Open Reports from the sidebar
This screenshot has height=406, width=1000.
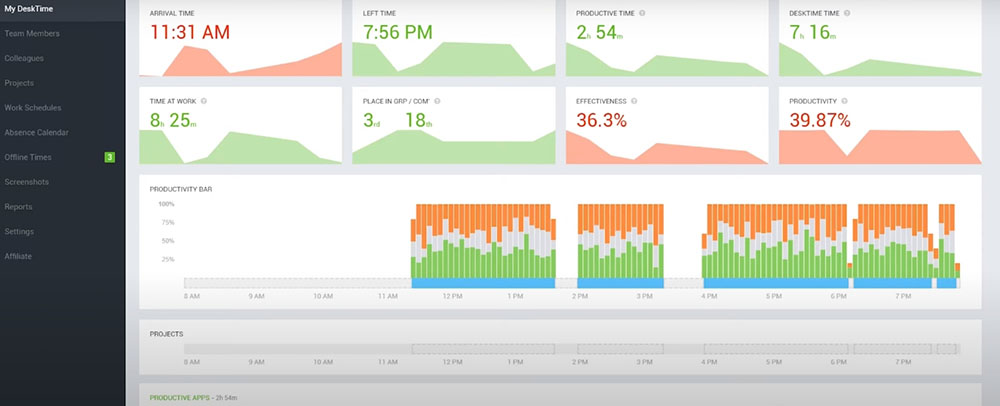tap(19, 207)
